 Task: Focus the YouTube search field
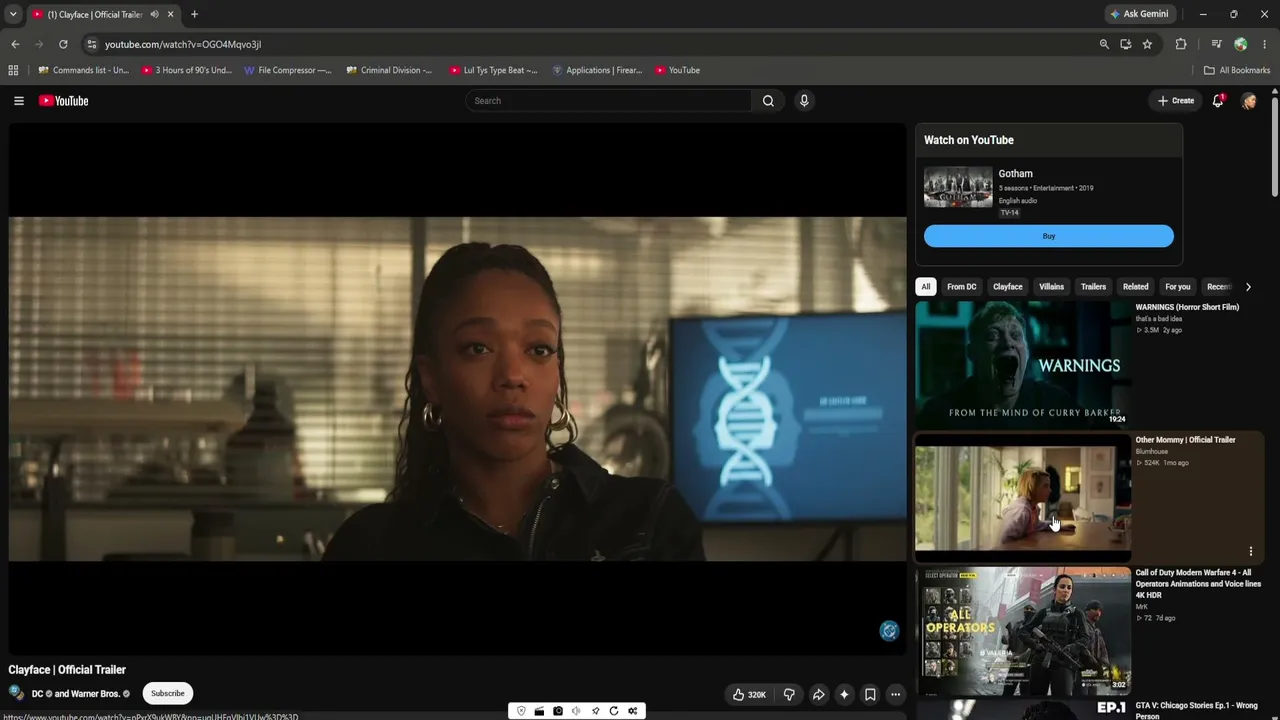pos(608,101)
